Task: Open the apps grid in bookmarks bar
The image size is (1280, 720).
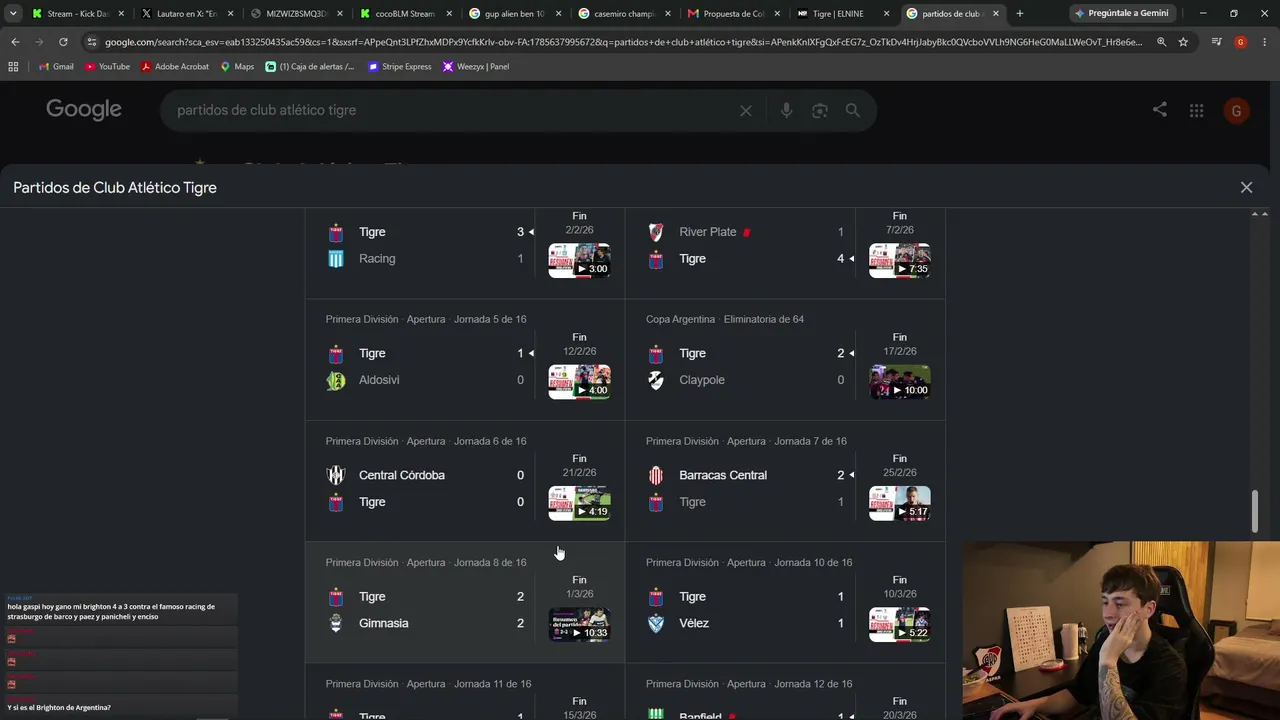Action: point(13,67)
